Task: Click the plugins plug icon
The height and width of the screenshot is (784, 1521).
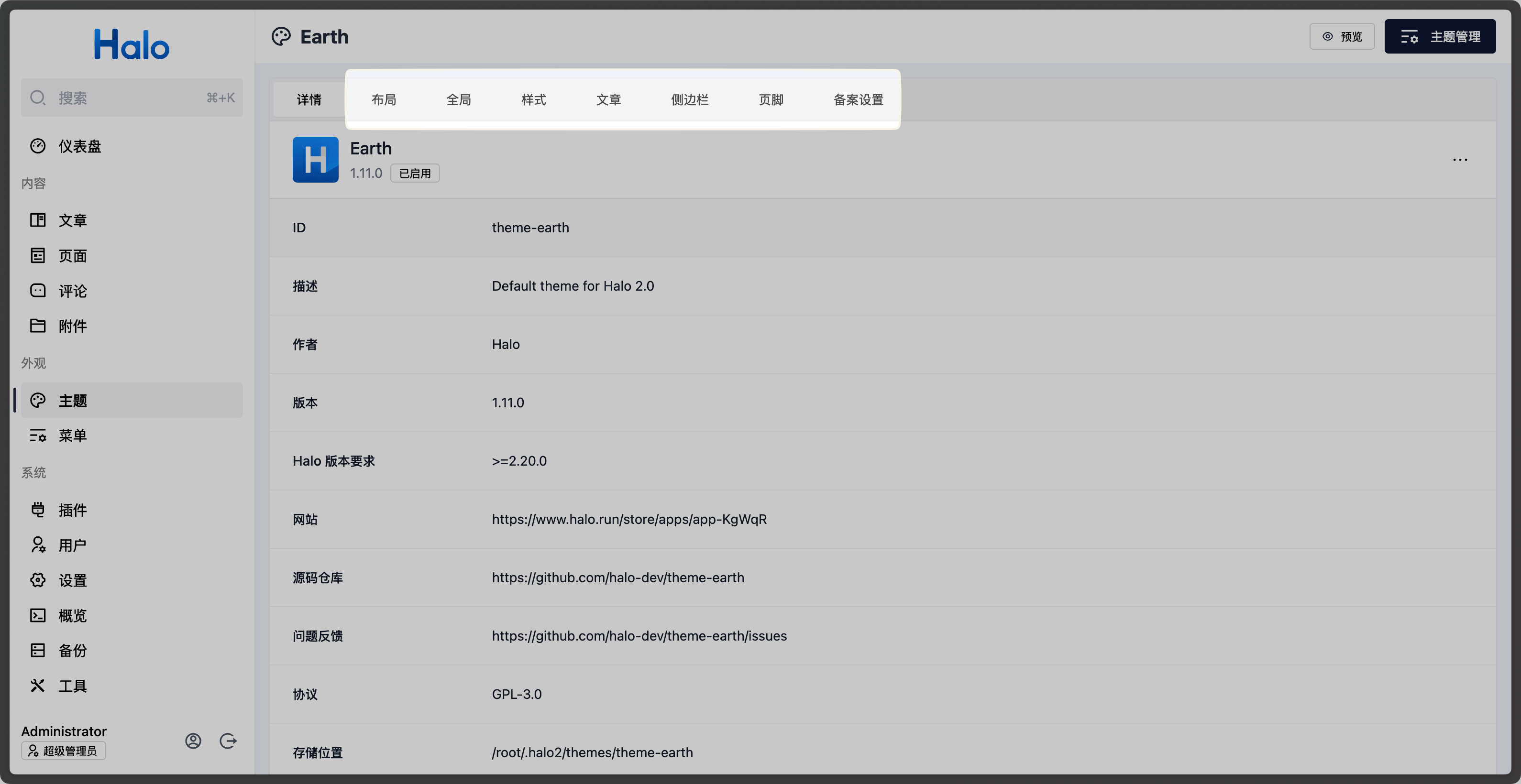Action: coord(38,510)
